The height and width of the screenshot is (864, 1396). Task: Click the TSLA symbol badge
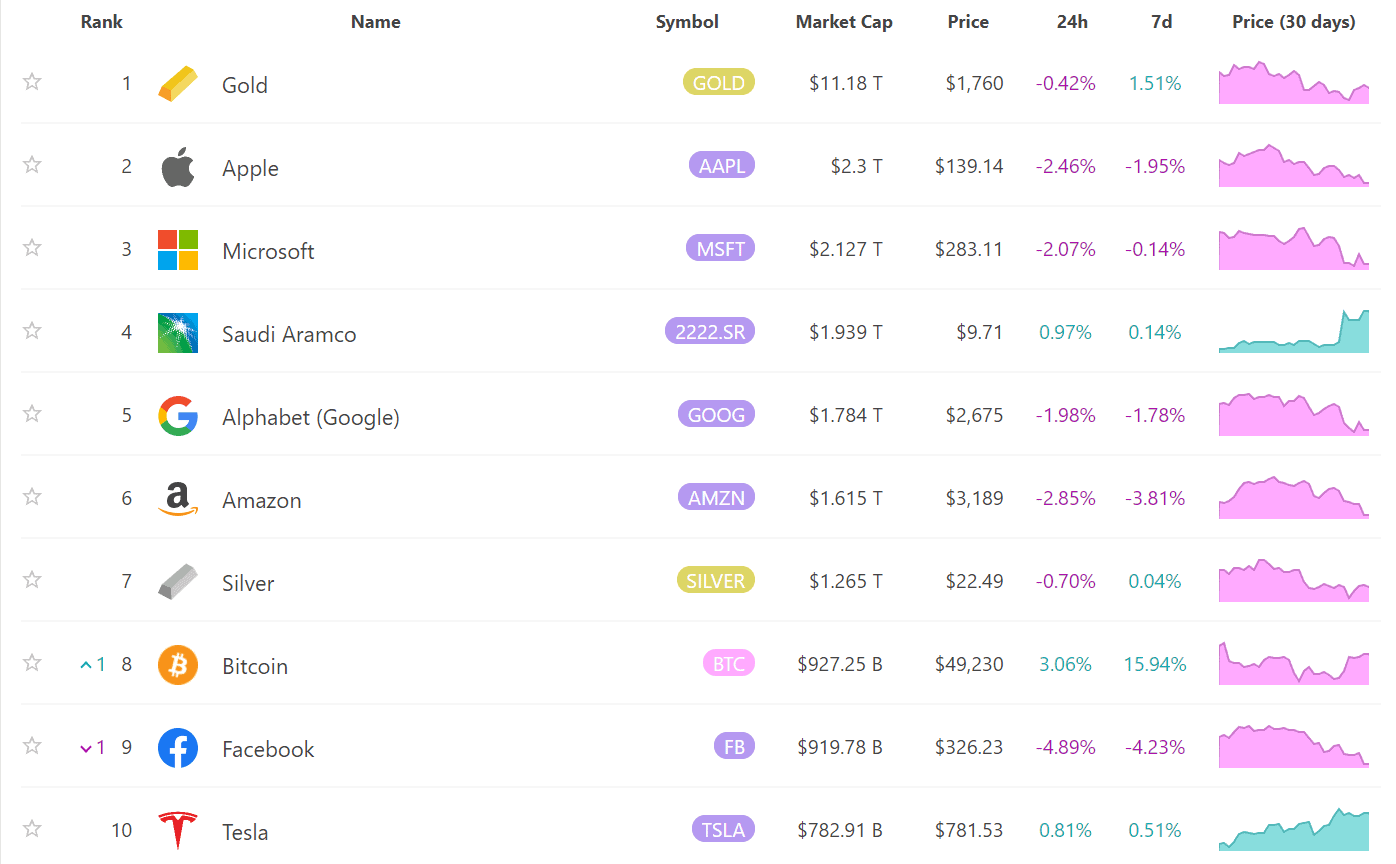point(723,829)
